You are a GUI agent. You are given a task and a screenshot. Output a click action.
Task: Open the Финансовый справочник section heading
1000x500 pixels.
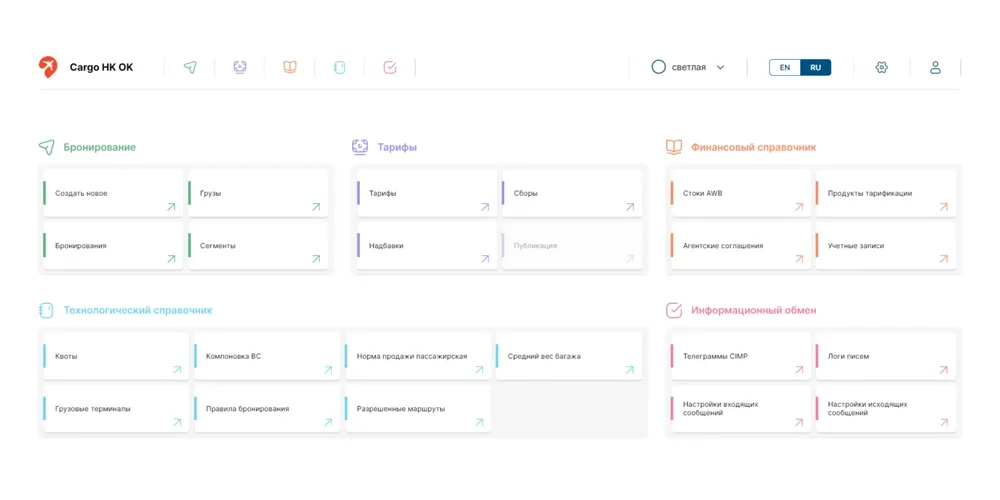click(x=752, y=147)
